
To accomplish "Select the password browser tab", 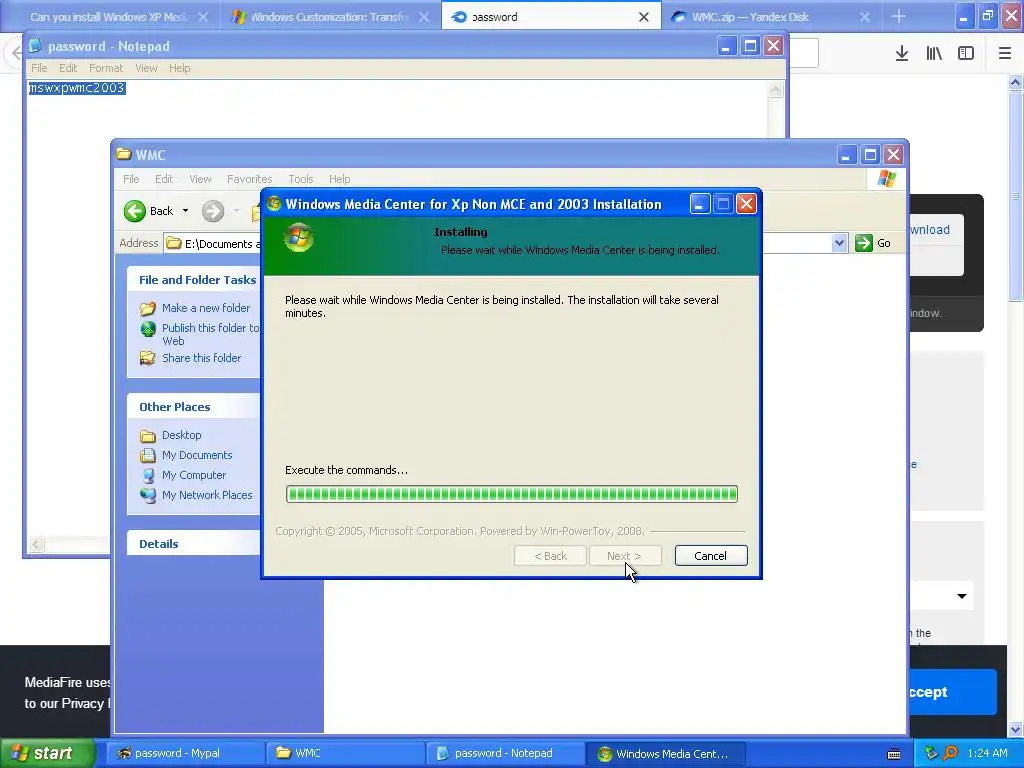I will click(x=551, y=17).
